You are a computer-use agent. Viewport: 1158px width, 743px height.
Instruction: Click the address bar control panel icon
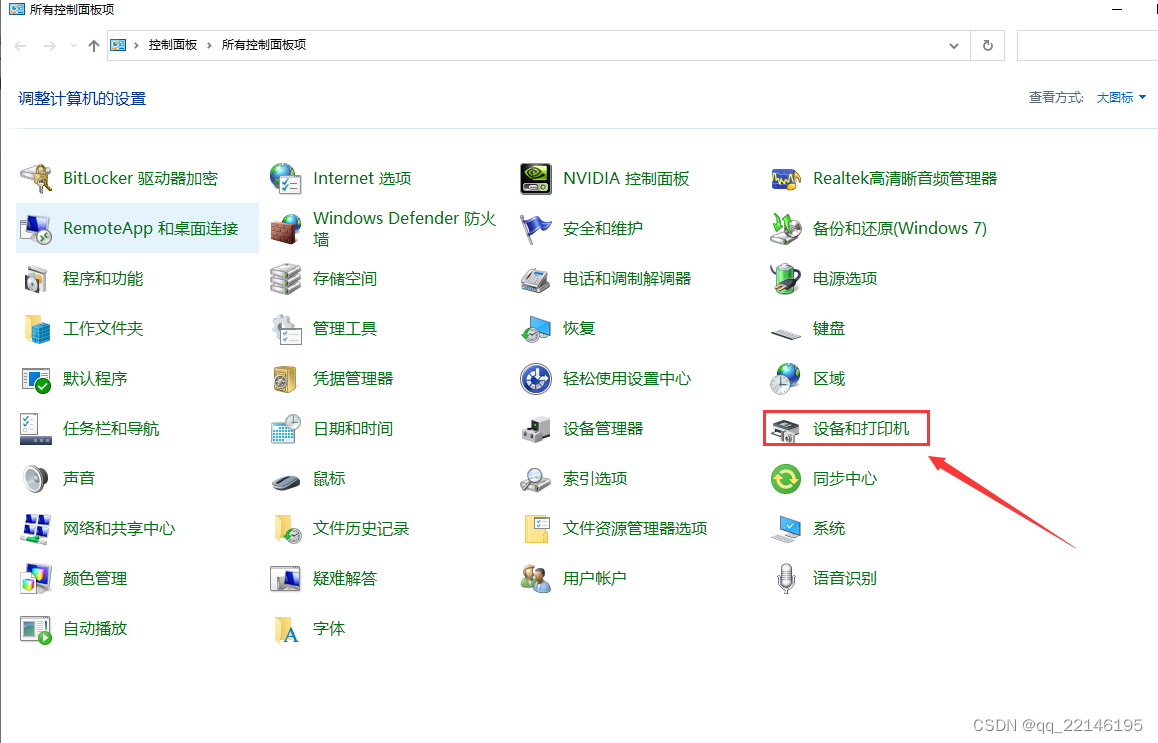(118, 45)
